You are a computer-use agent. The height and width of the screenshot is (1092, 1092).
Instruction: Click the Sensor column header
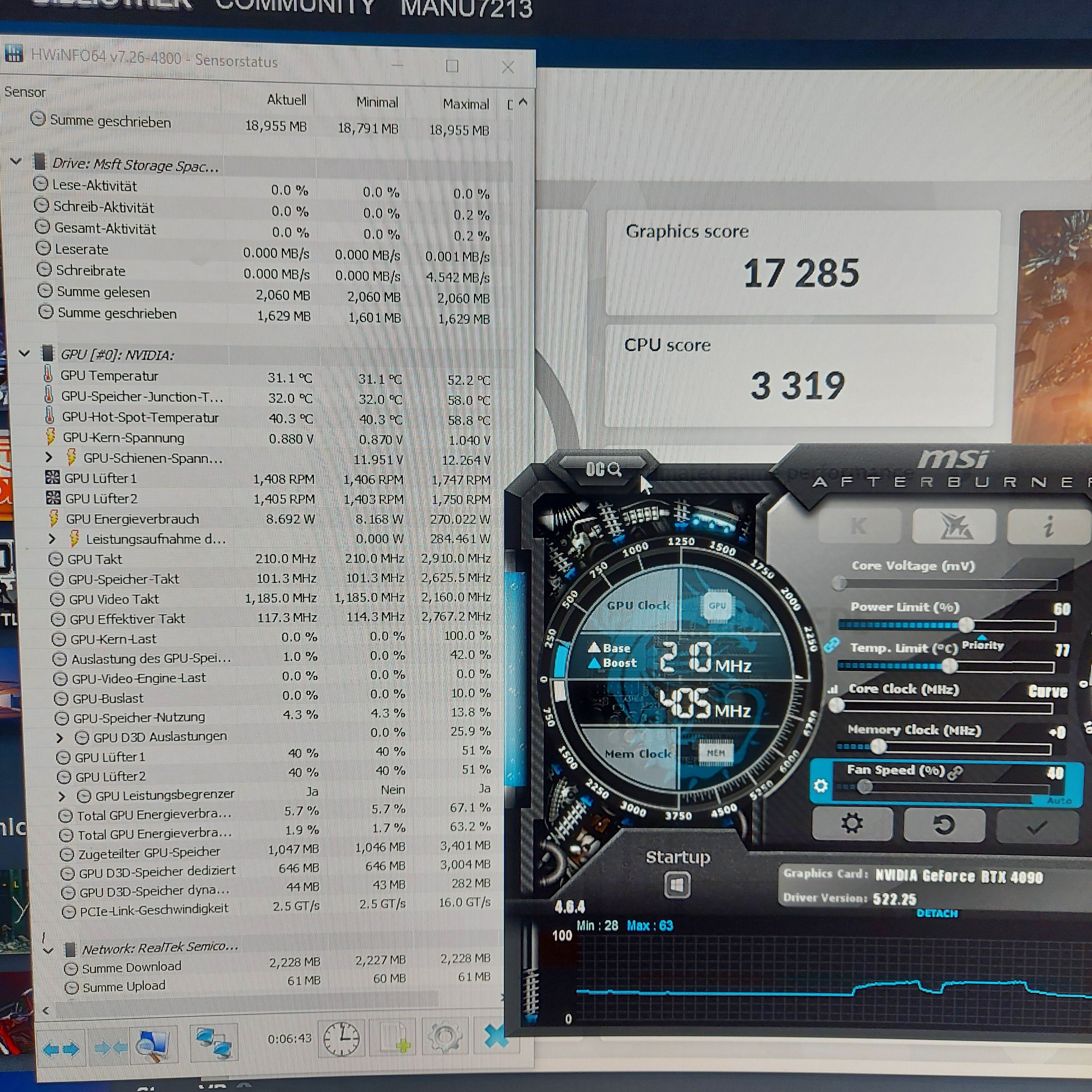click(x=25, y=92)
